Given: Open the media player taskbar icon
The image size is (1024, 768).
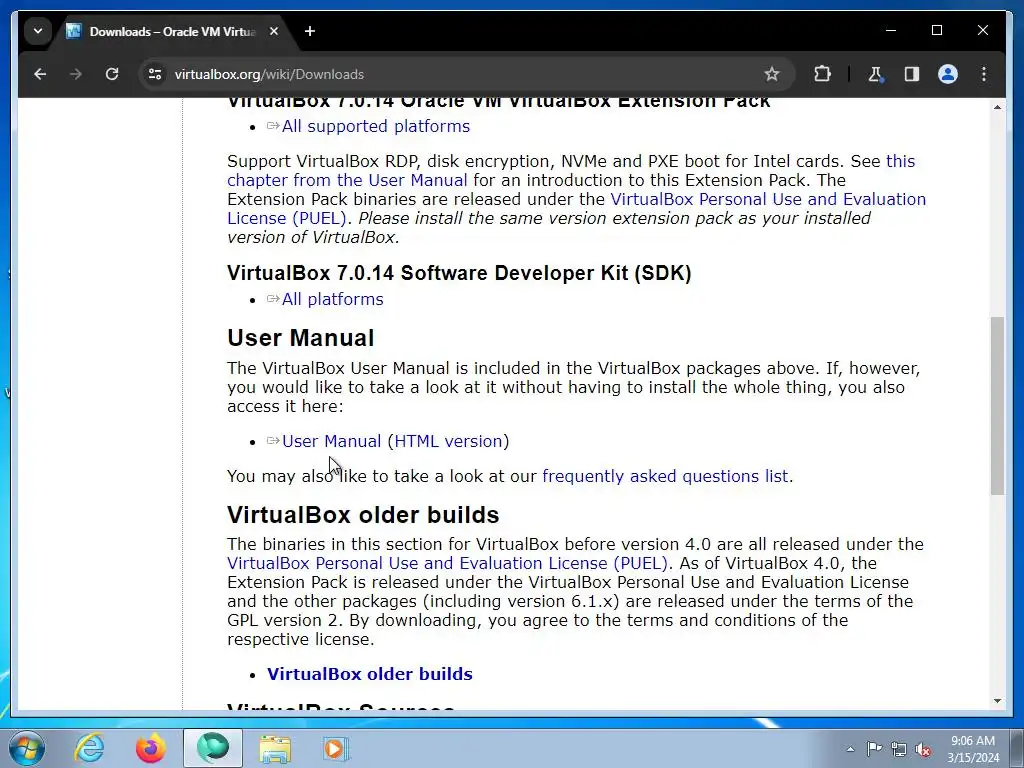Looking at the screenshot, I should [x=336, y=748].
